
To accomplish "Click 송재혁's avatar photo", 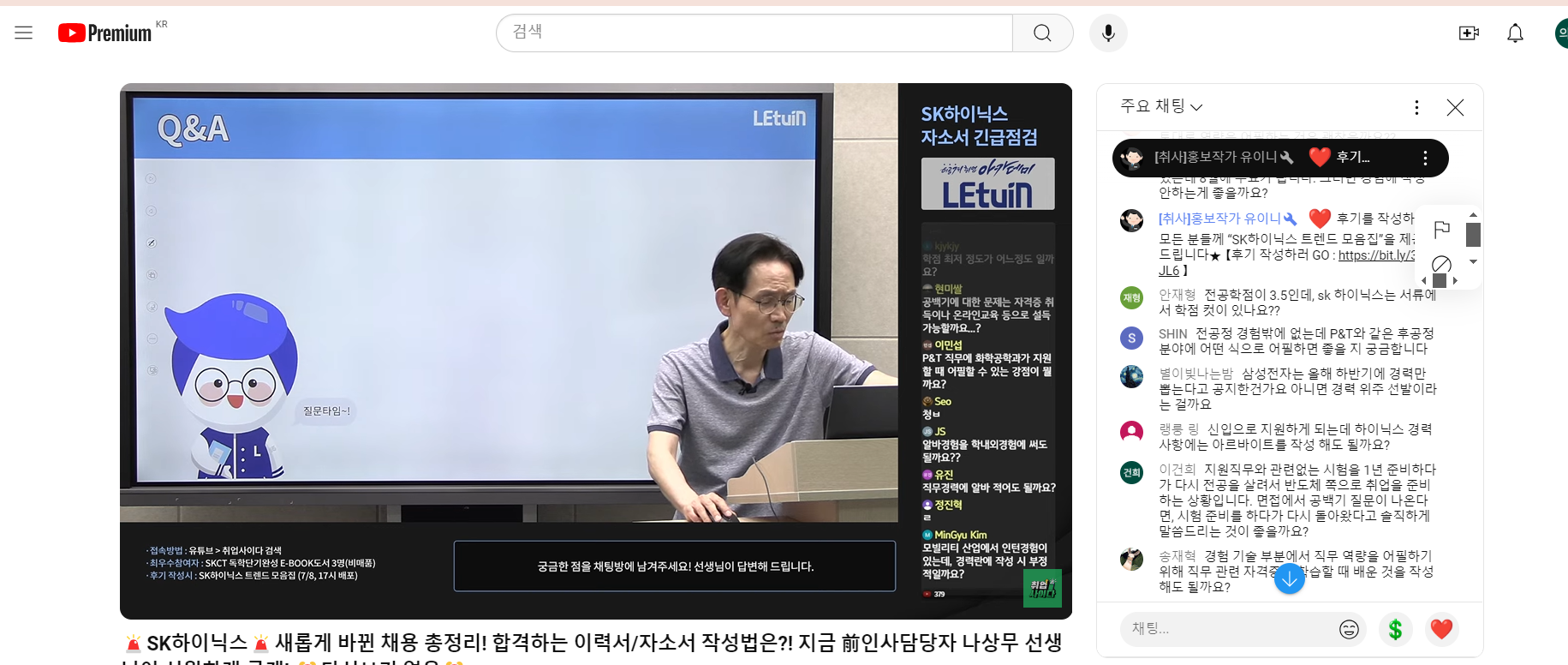I will pos(1132,559).
